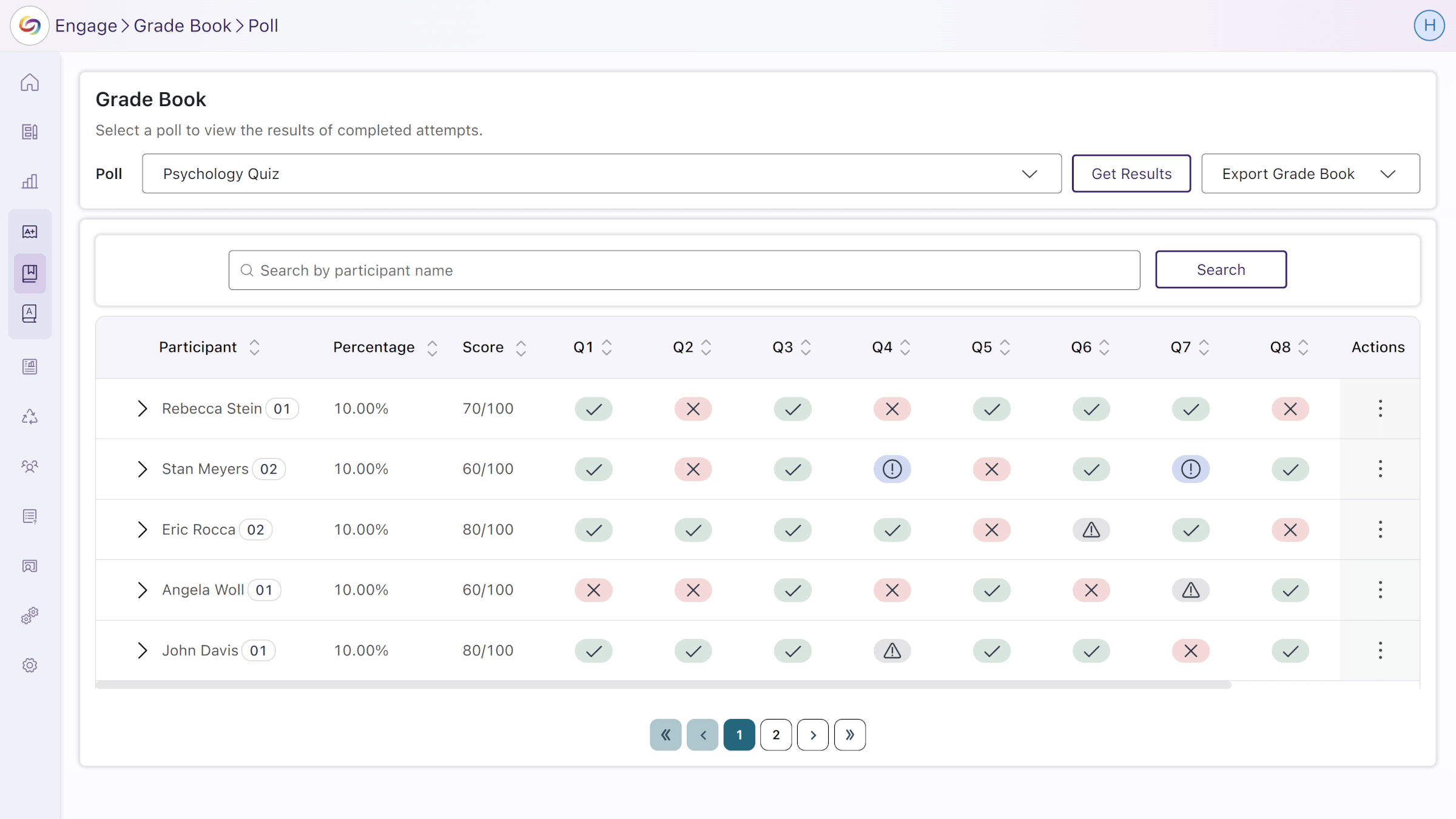Expand Rebecca Stein's row details
The width and height of the screenshot is (1456, 819).
143,408
